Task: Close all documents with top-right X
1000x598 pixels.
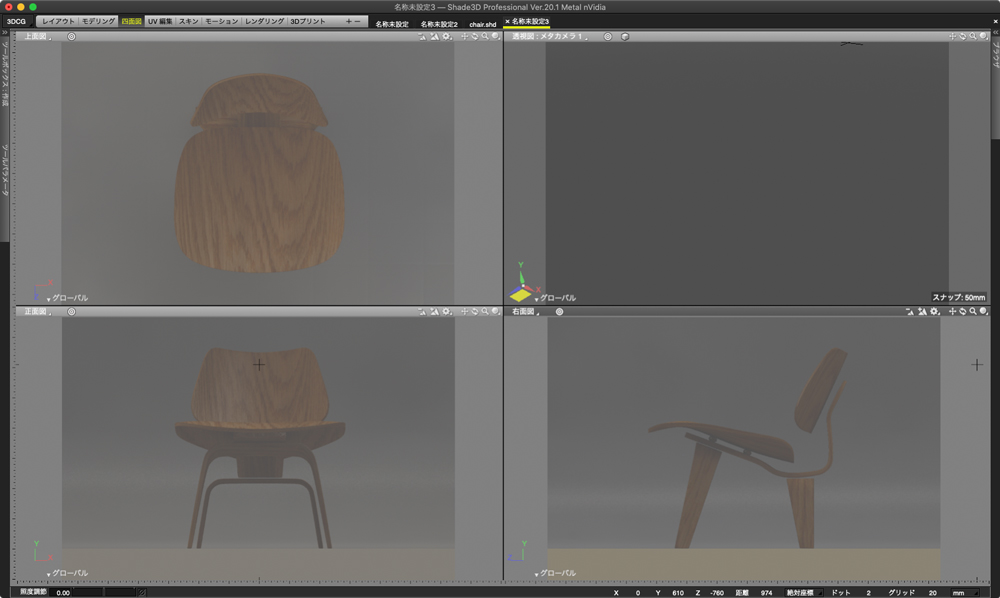Action: click(x=996, y=22)
